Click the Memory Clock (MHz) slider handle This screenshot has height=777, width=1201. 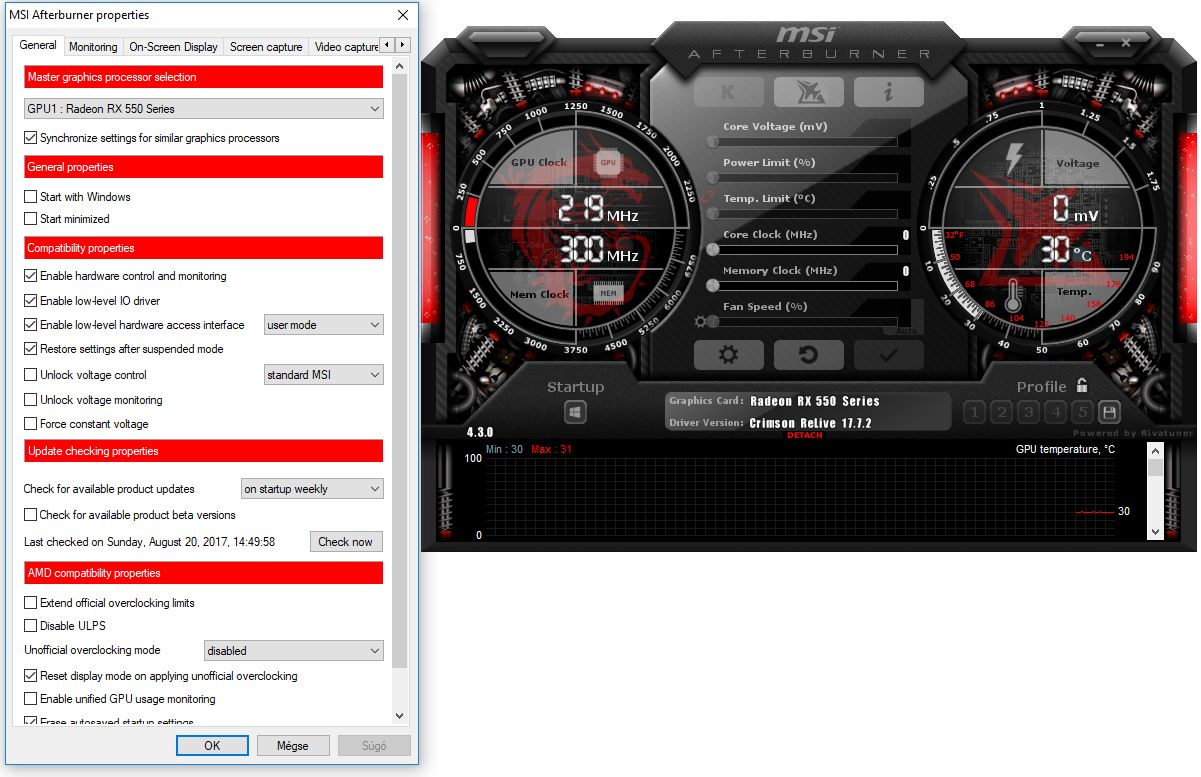coord(713,286)
